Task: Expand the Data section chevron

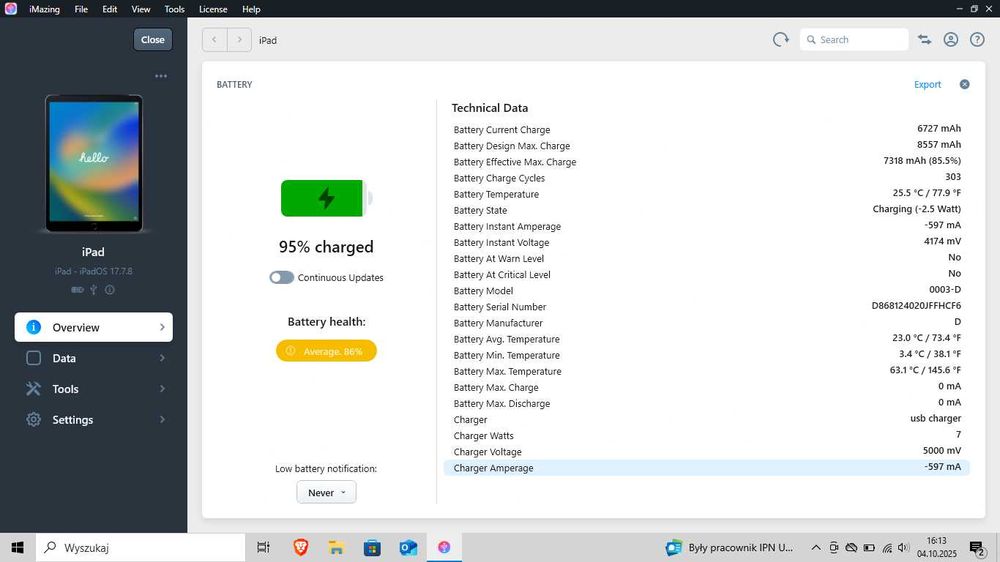Action: click(x=162, y=358)
